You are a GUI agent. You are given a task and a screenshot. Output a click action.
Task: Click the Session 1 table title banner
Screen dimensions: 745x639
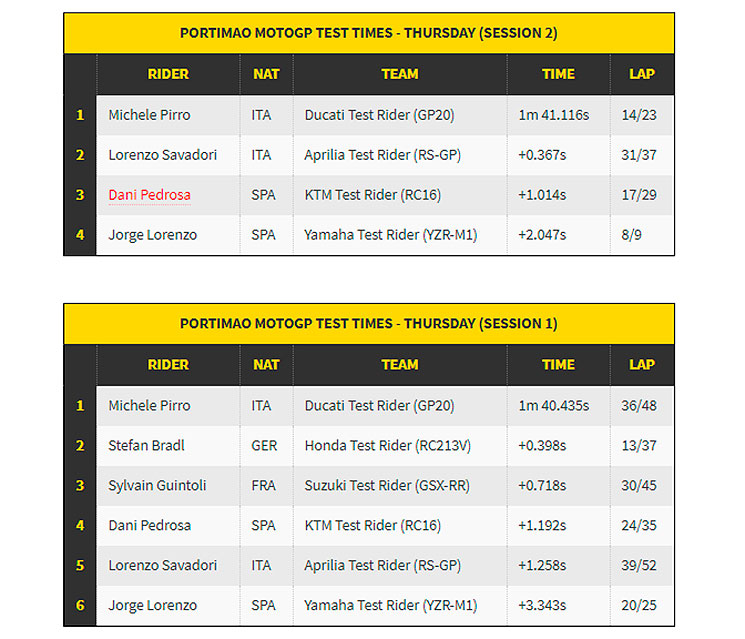[x=369, y=324]
